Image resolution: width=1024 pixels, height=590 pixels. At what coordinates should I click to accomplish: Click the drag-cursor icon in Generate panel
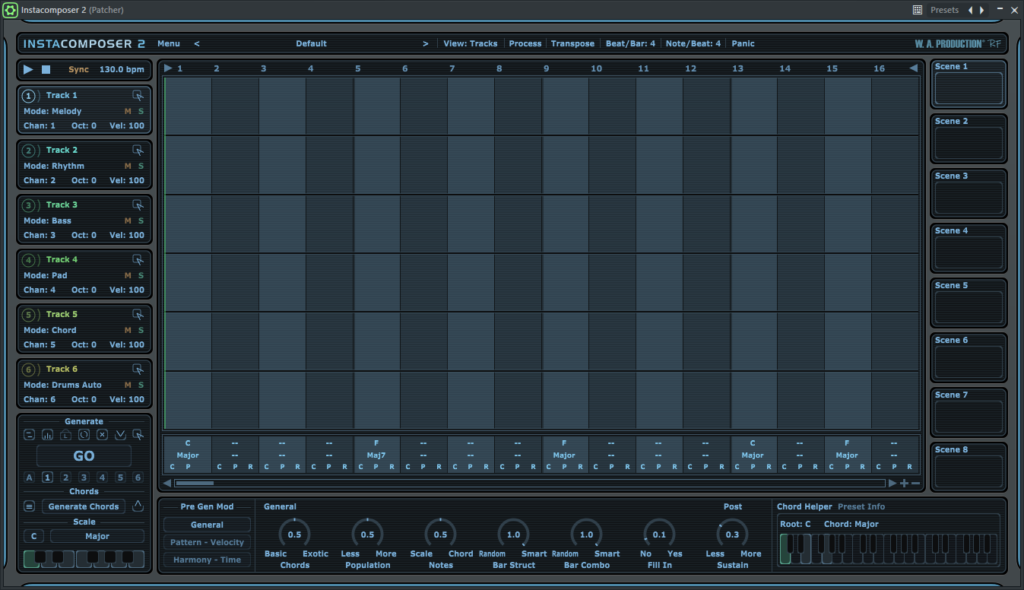138,435
